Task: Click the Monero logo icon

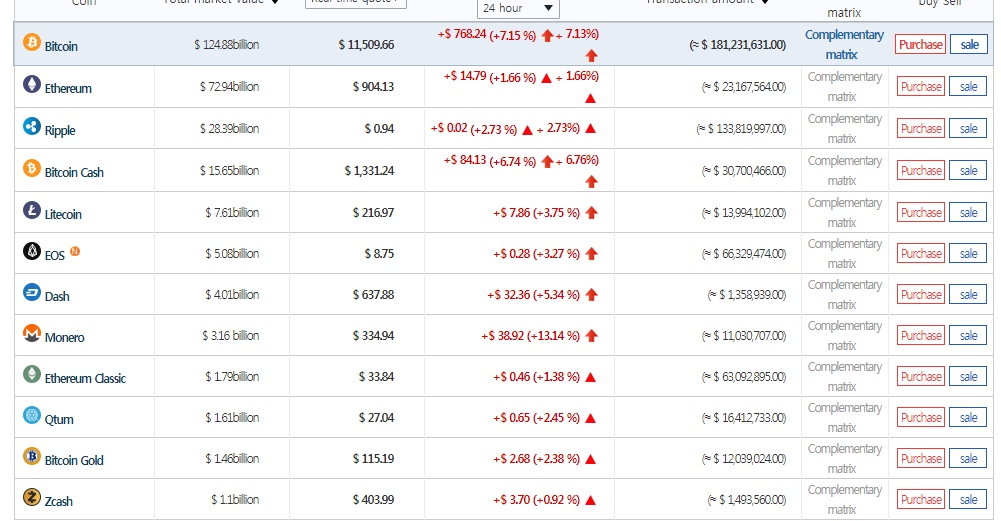Action: click(32, 335)
